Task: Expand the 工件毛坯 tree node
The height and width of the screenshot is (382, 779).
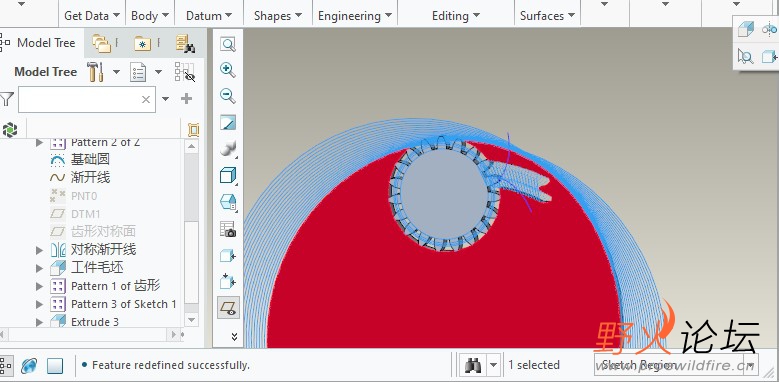Action: click(40, 268)
